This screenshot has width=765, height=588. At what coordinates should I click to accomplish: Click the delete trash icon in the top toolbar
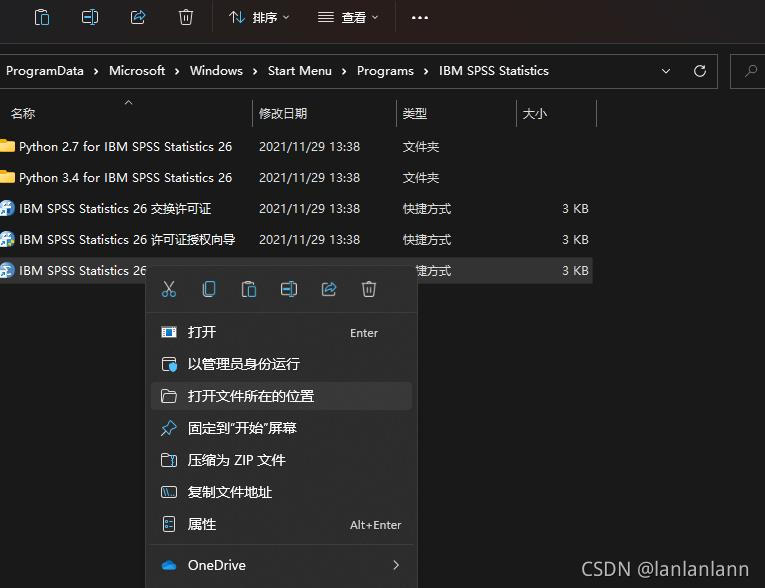[x=186, y=18]
